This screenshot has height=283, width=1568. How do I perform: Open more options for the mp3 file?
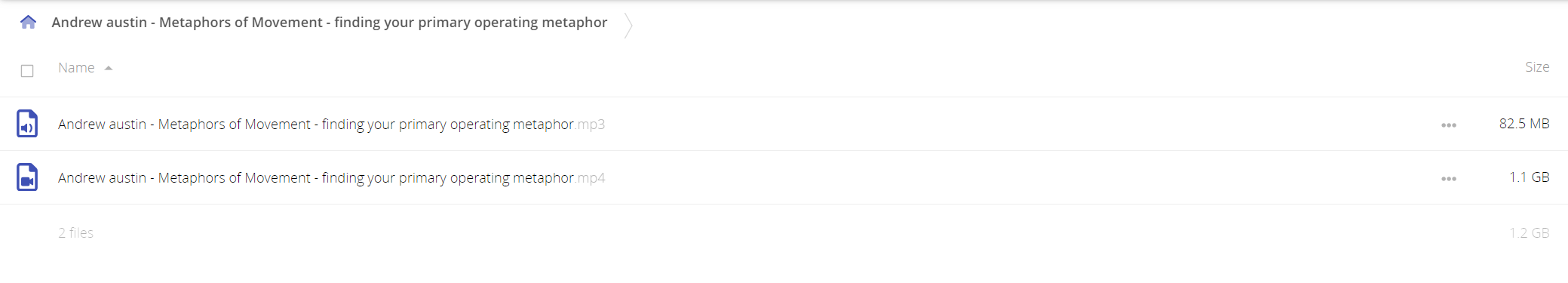pos(1449,125)
